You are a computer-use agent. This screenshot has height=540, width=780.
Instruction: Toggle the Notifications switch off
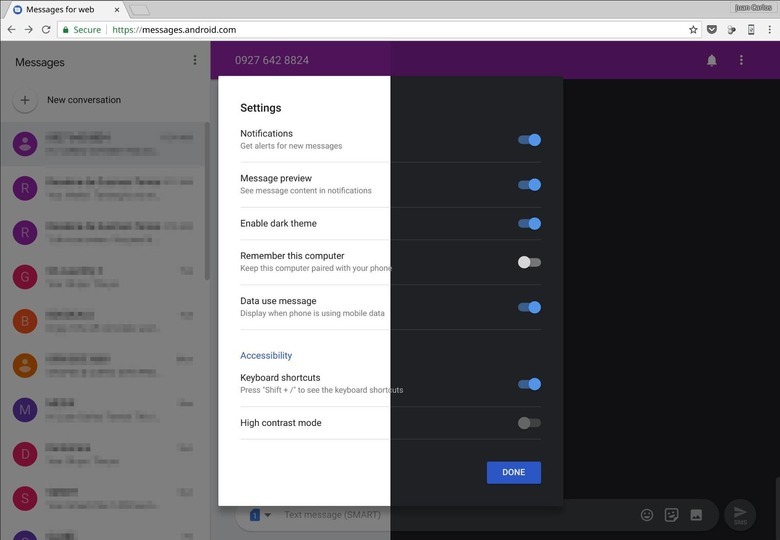(x=529, y=140)
